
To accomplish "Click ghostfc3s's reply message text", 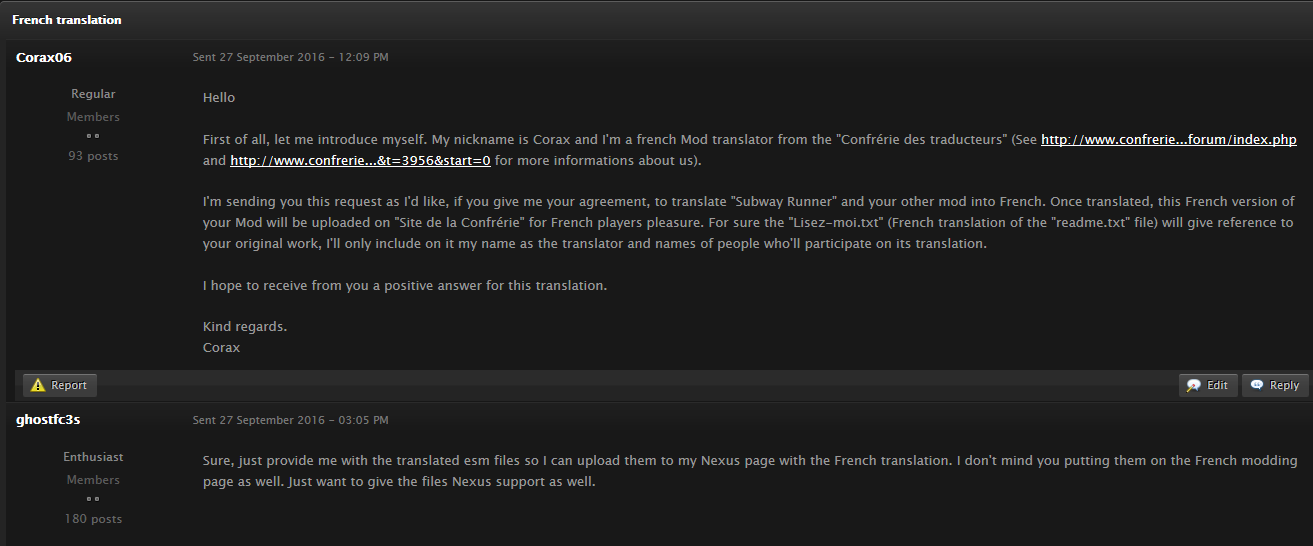I will tap(750, 471).
